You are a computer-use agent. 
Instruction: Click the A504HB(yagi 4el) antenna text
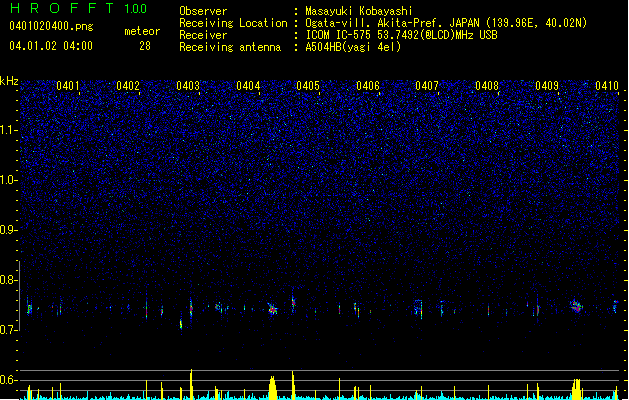coord(353,47)
